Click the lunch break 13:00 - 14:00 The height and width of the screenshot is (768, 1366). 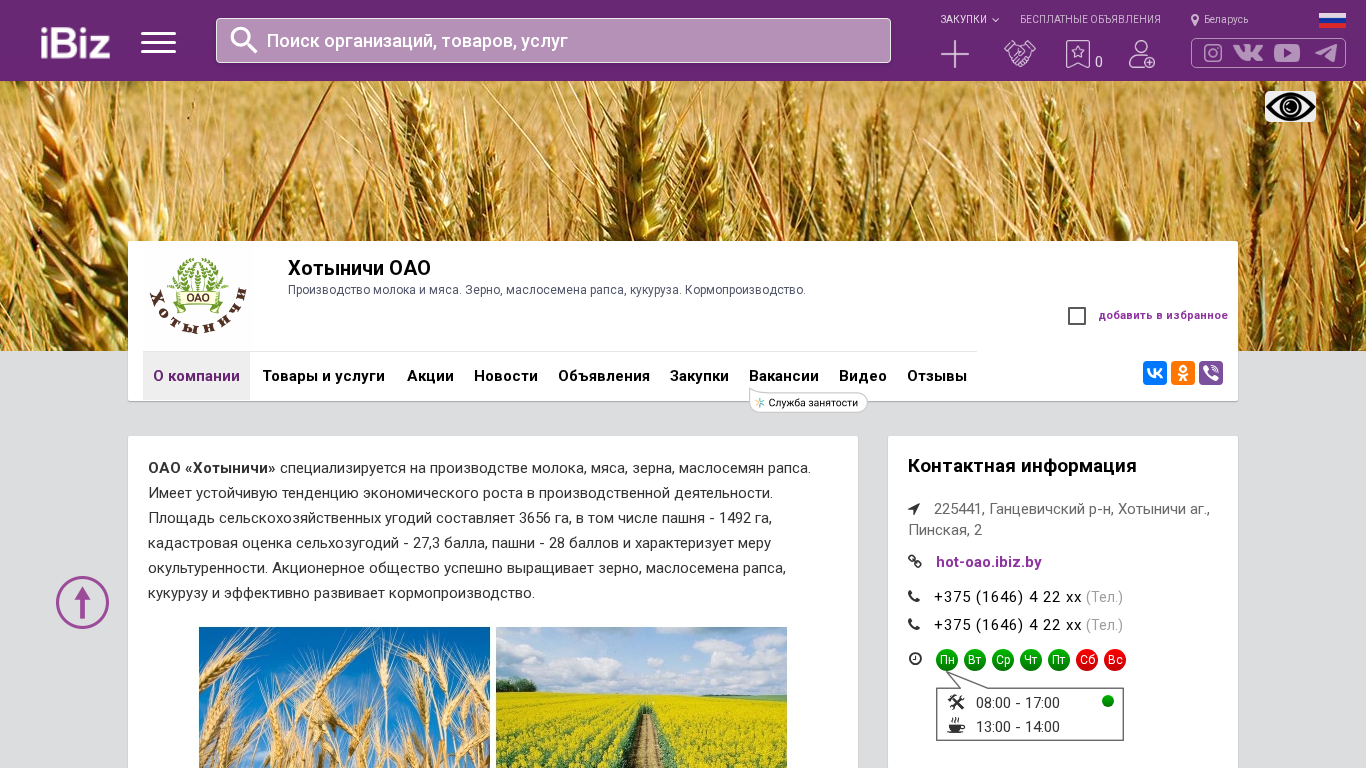coord(1018,727)
